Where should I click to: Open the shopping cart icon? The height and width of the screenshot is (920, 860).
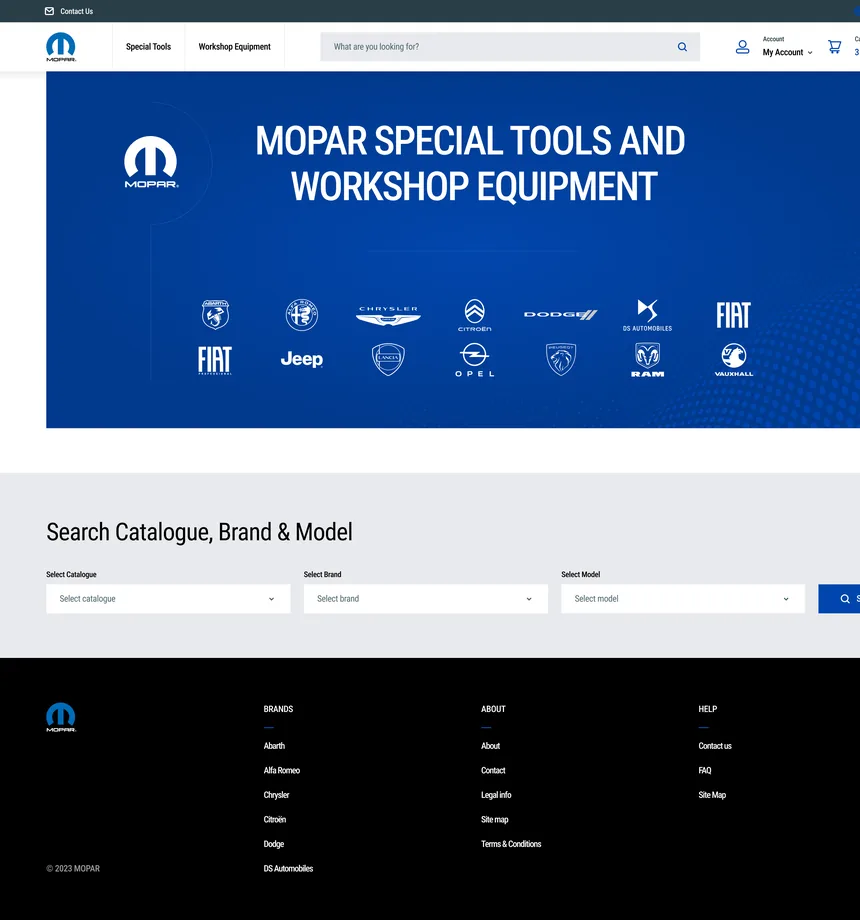point(834,46)
